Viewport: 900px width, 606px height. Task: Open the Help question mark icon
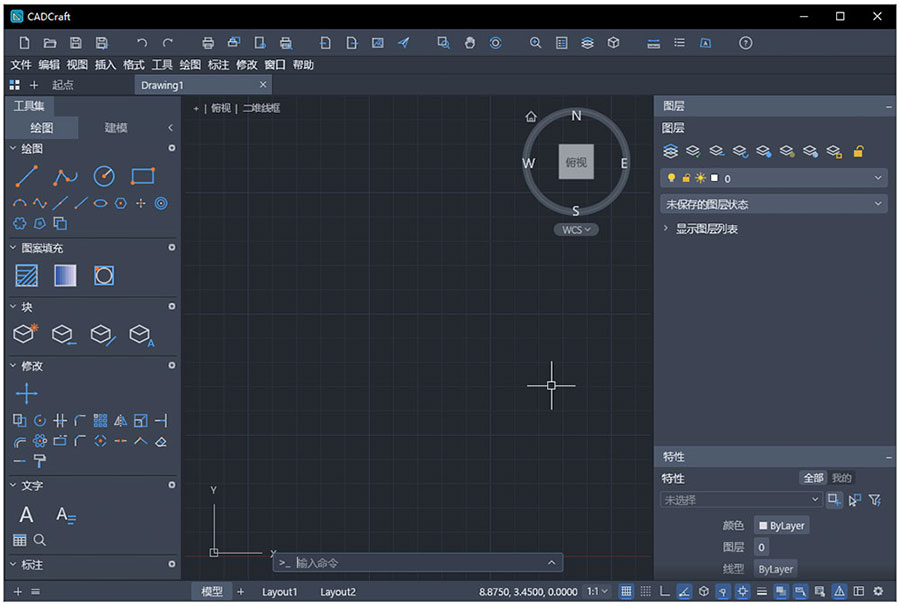(x=745, y=42)
